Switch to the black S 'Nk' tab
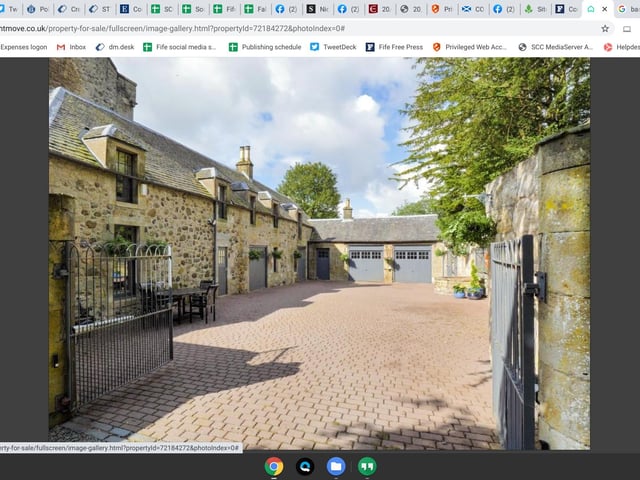This screenshot has width=640, height=480. click(318, 9)
